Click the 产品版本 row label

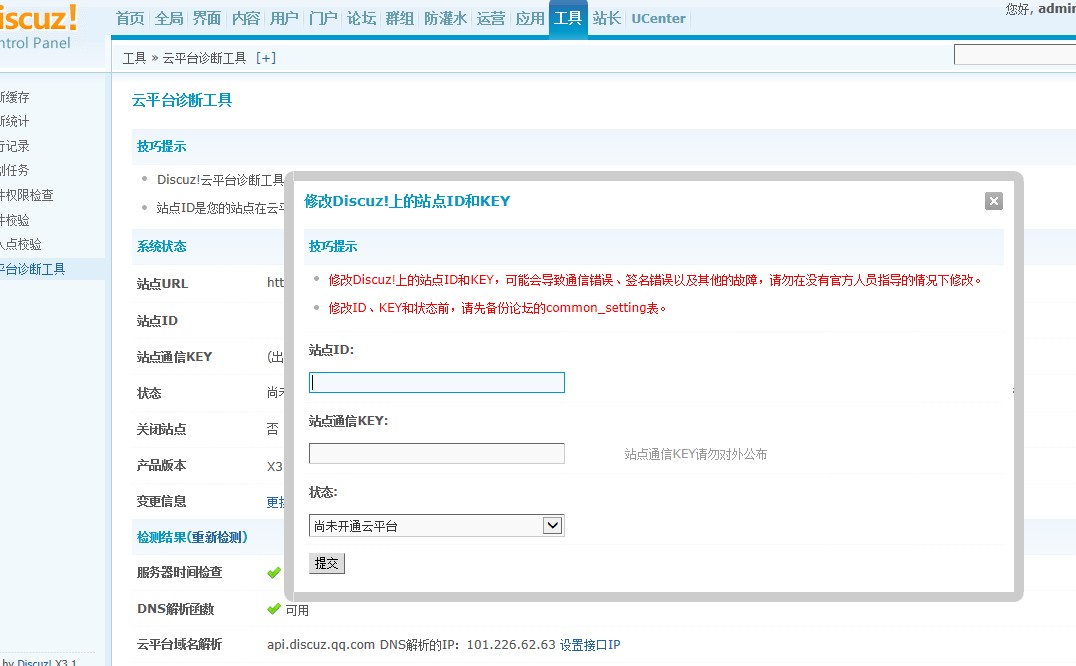pos(161,465)
